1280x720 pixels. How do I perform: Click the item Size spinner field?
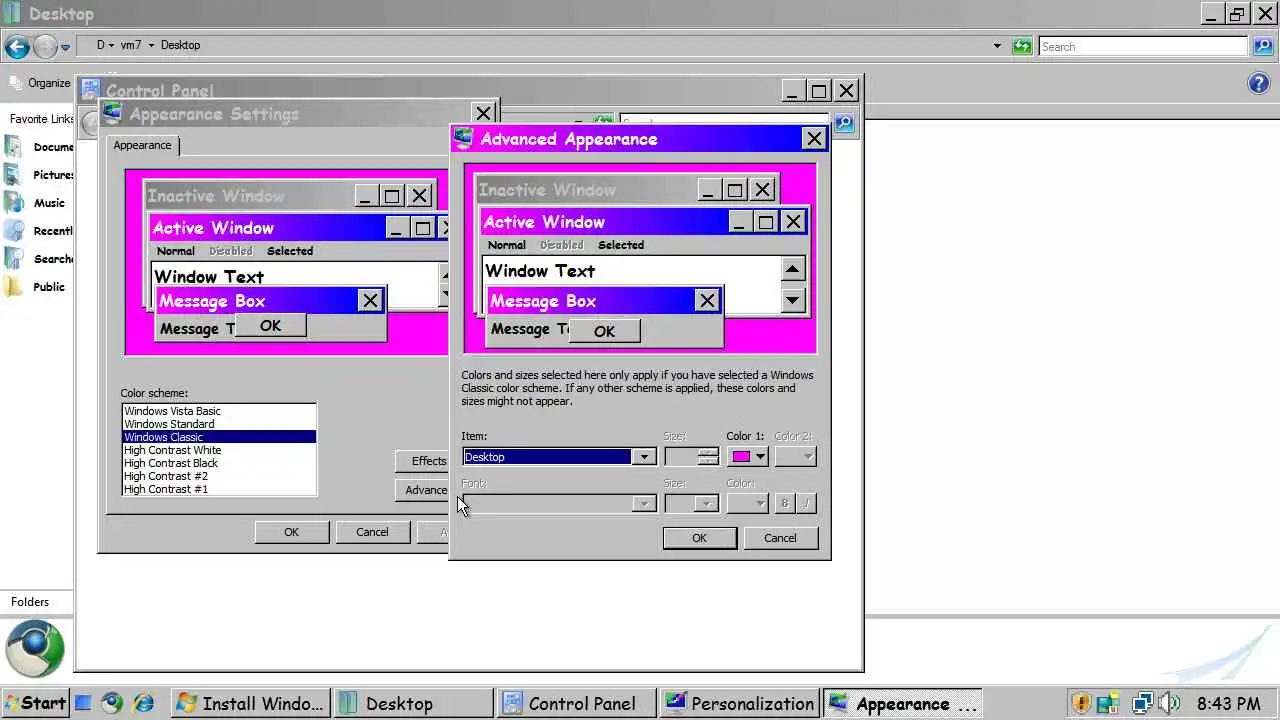click(x=691, y=457)
